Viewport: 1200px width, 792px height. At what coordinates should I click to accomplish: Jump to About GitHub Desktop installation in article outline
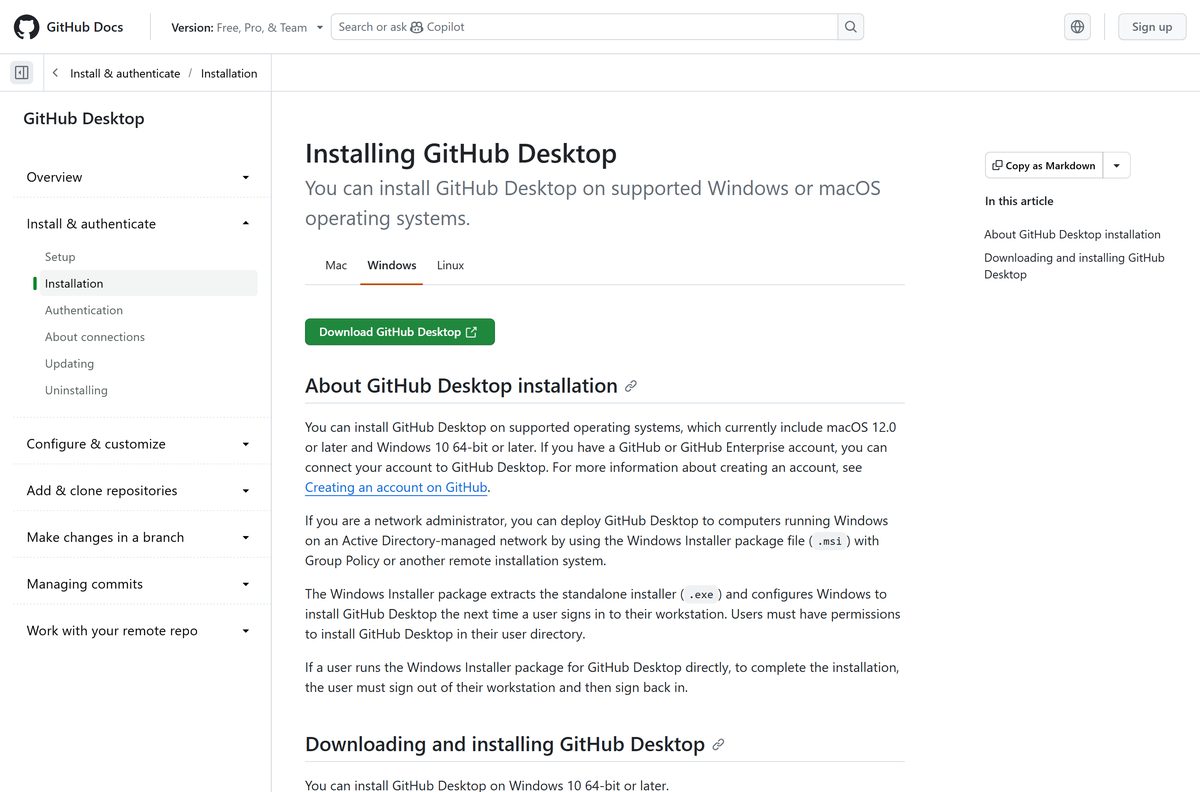point(1072,234)
